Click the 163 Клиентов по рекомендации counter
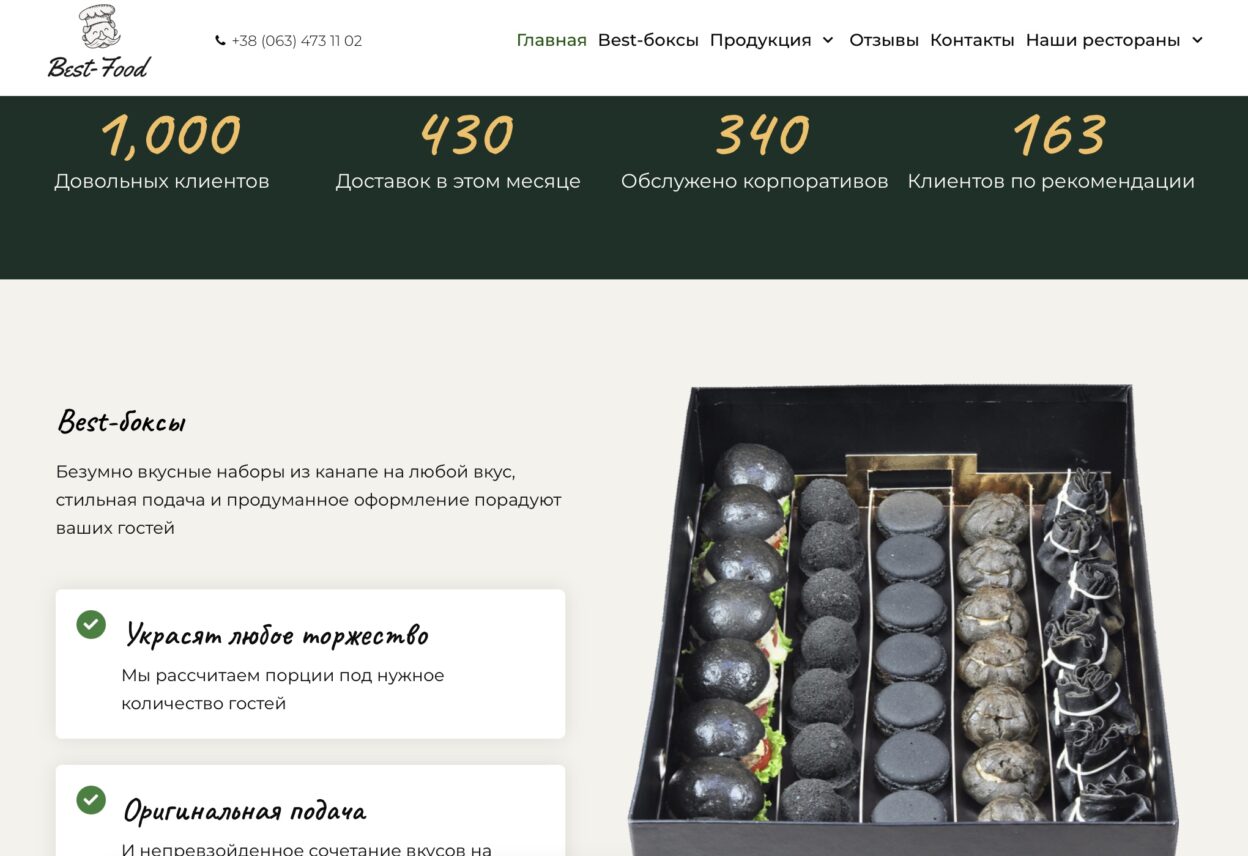 point(1051,151)
